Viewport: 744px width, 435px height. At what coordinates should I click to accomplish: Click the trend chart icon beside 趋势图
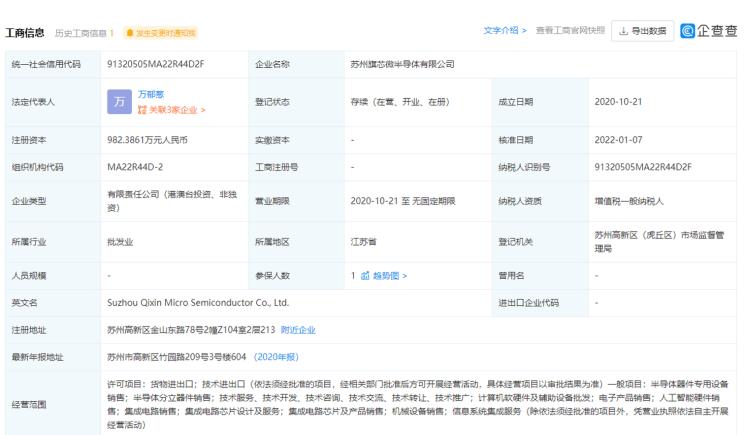(365, 276)
